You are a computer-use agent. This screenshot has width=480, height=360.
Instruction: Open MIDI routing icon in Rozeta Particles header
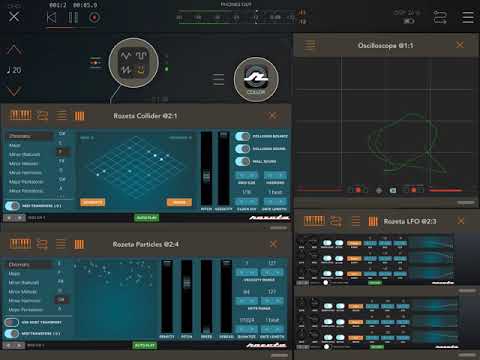[x=42, y=244]
